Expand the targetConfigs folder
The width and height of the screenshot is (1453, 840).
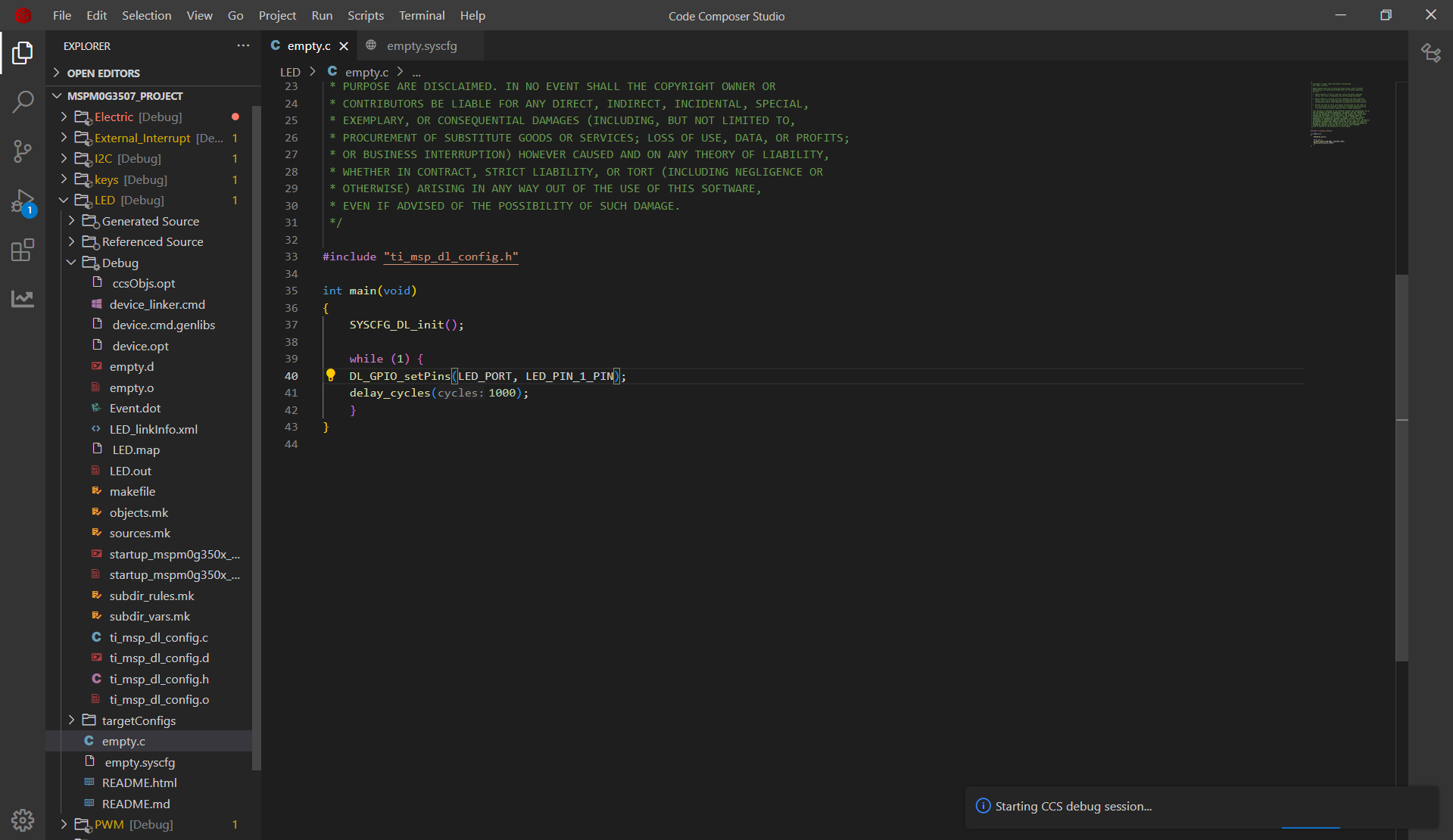pos(148,720)
